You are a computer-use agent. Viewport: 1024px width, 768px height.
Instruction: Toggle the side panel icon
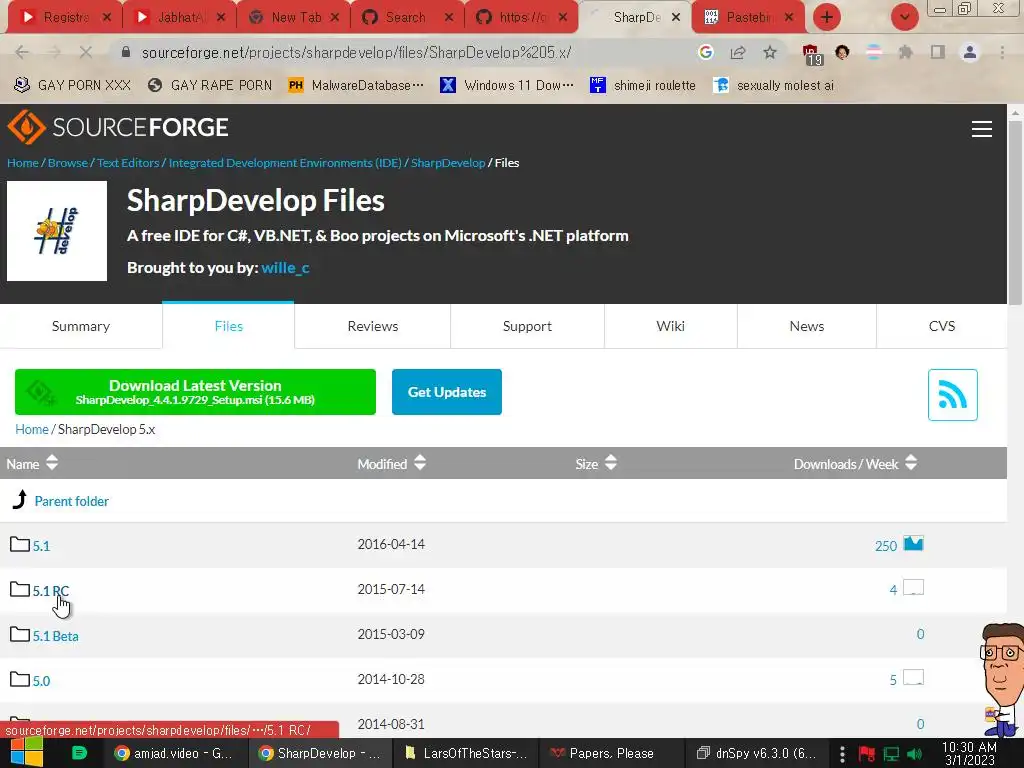[937, 52]
